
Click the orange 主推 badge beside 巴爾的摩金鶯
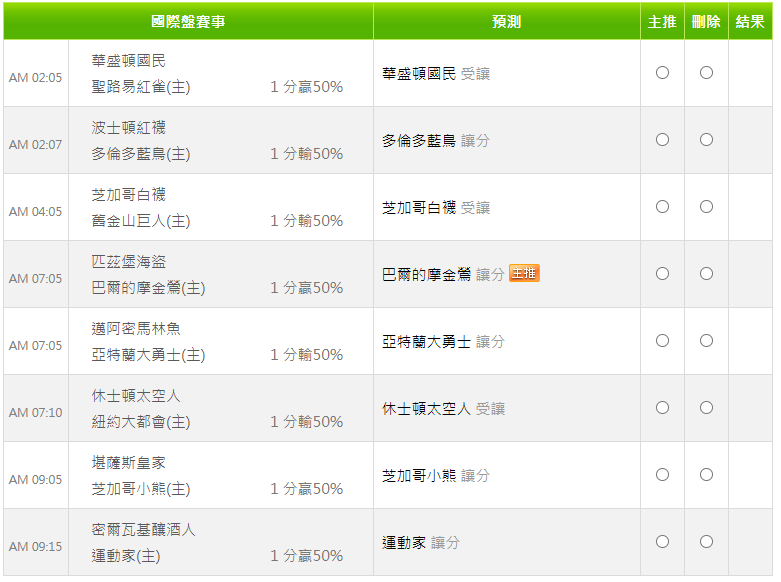tap(524, 273)
